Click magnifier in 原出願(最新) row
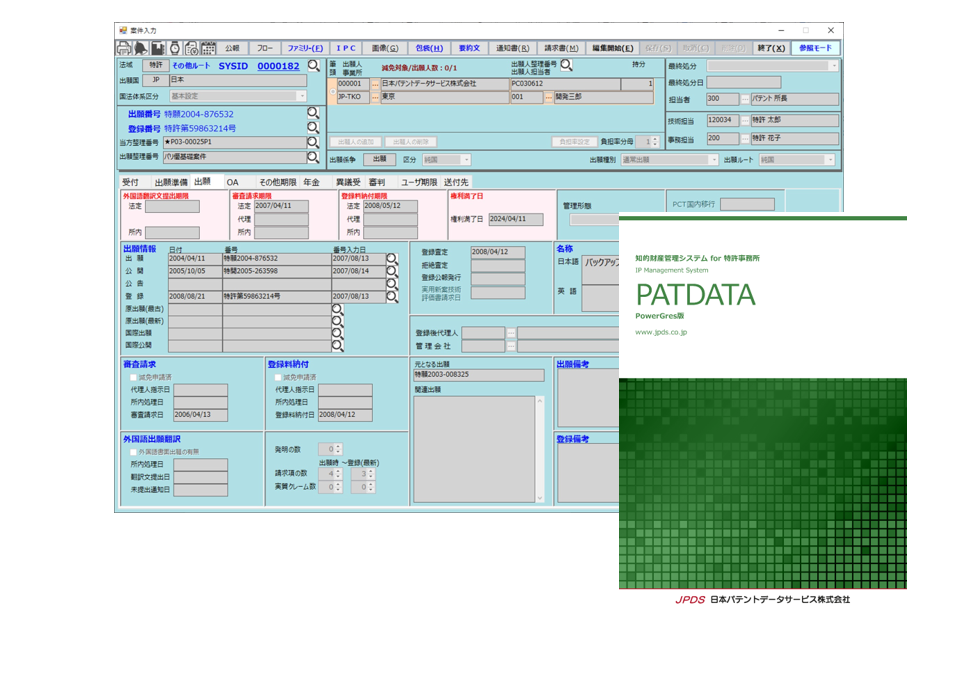Viewport: 975px width, 681px height. (x=338, y=321)
